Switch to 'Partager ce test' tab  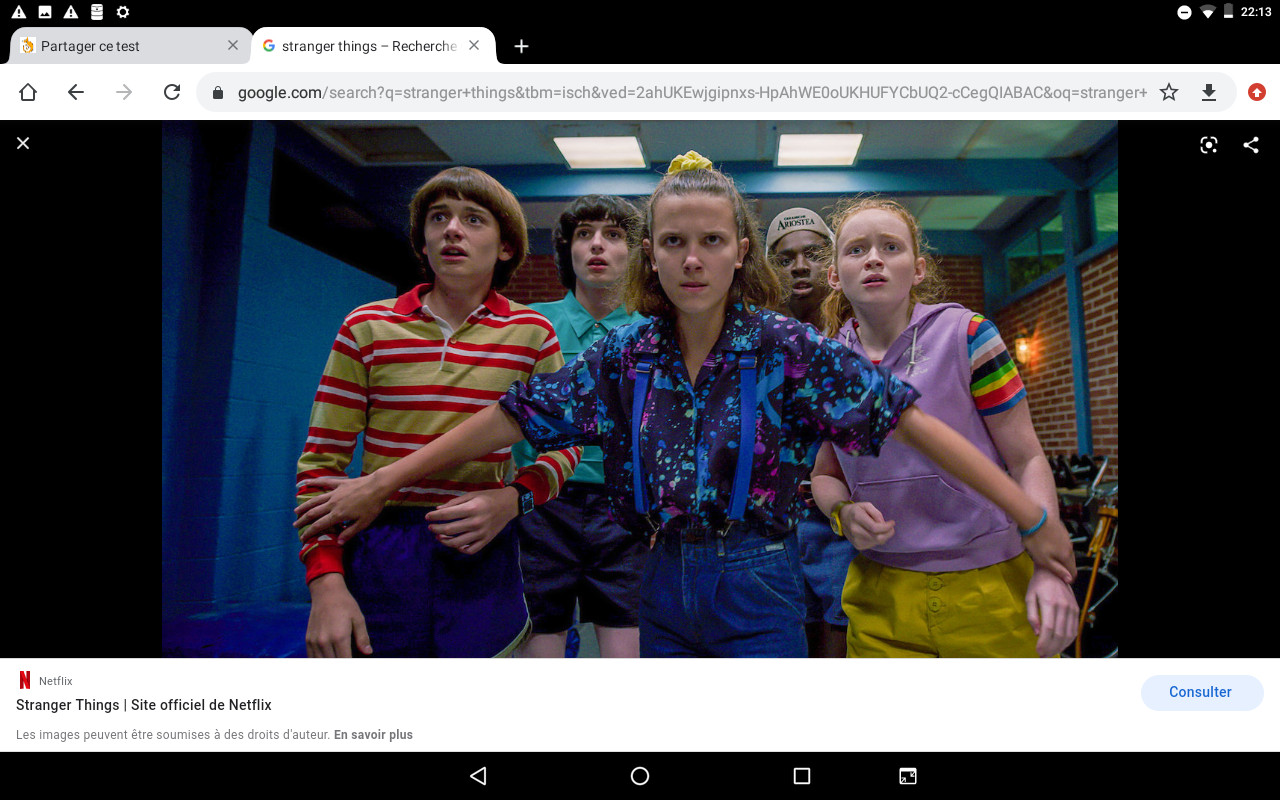pos(130,46)
